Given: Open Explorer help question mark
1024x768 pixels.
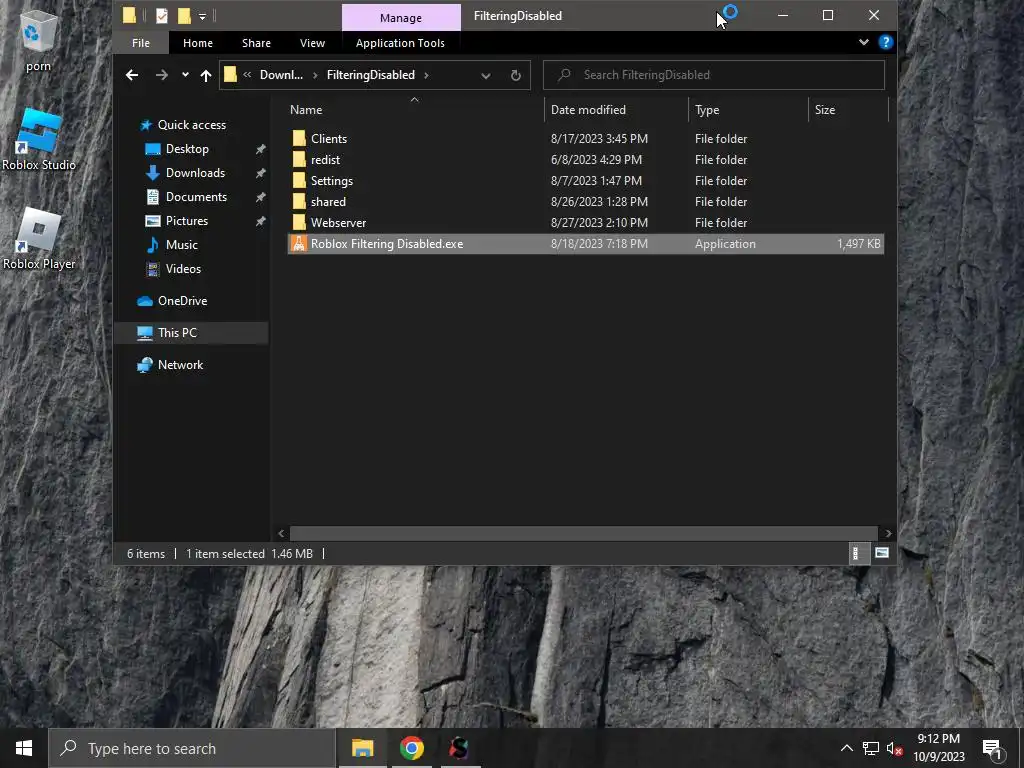Looking at the screenshot, I should click(x=886, y=42).
